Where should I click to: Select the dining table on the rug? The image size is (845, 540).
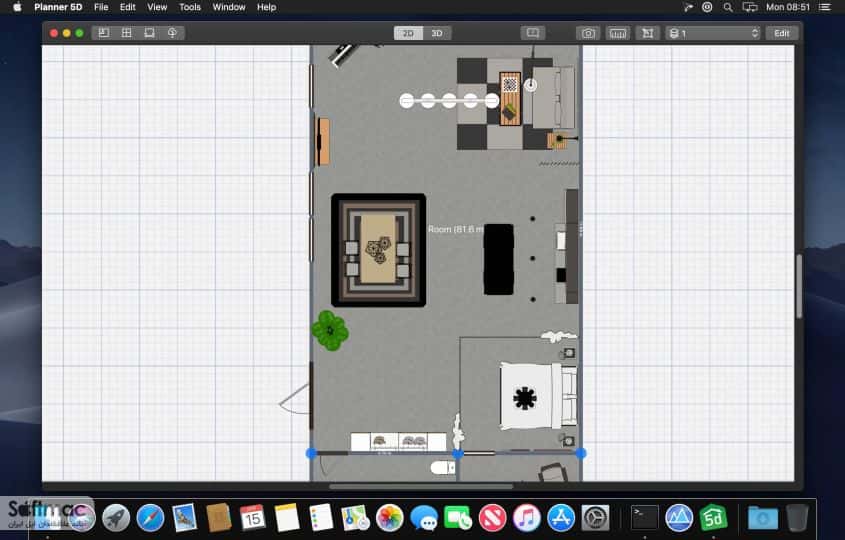(x=378, y=248)
